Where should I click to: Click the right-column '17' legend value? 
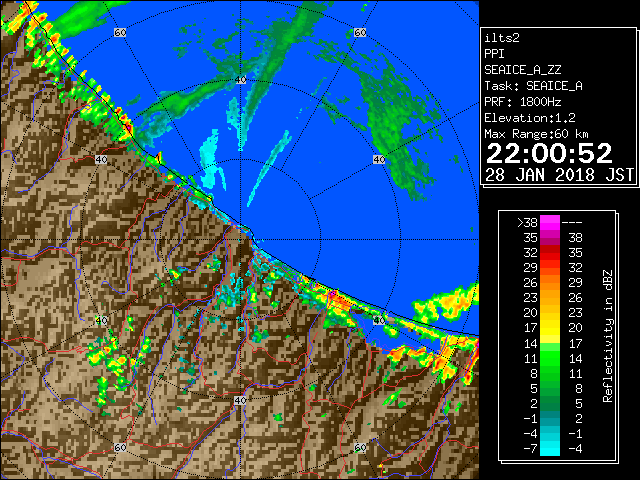pos(575,343)
